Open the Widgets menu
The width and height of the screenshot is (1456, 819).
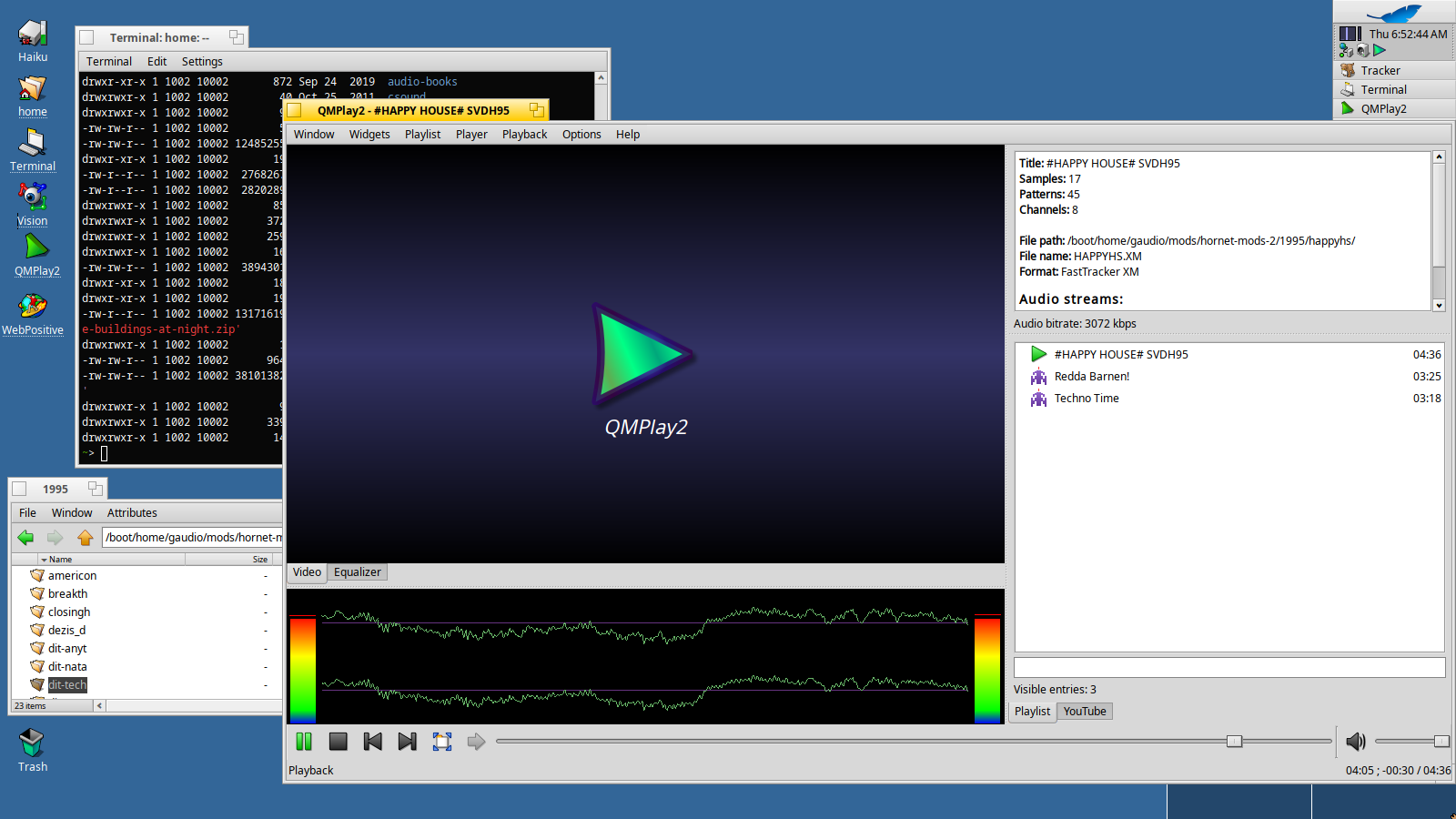click(369, 135)
